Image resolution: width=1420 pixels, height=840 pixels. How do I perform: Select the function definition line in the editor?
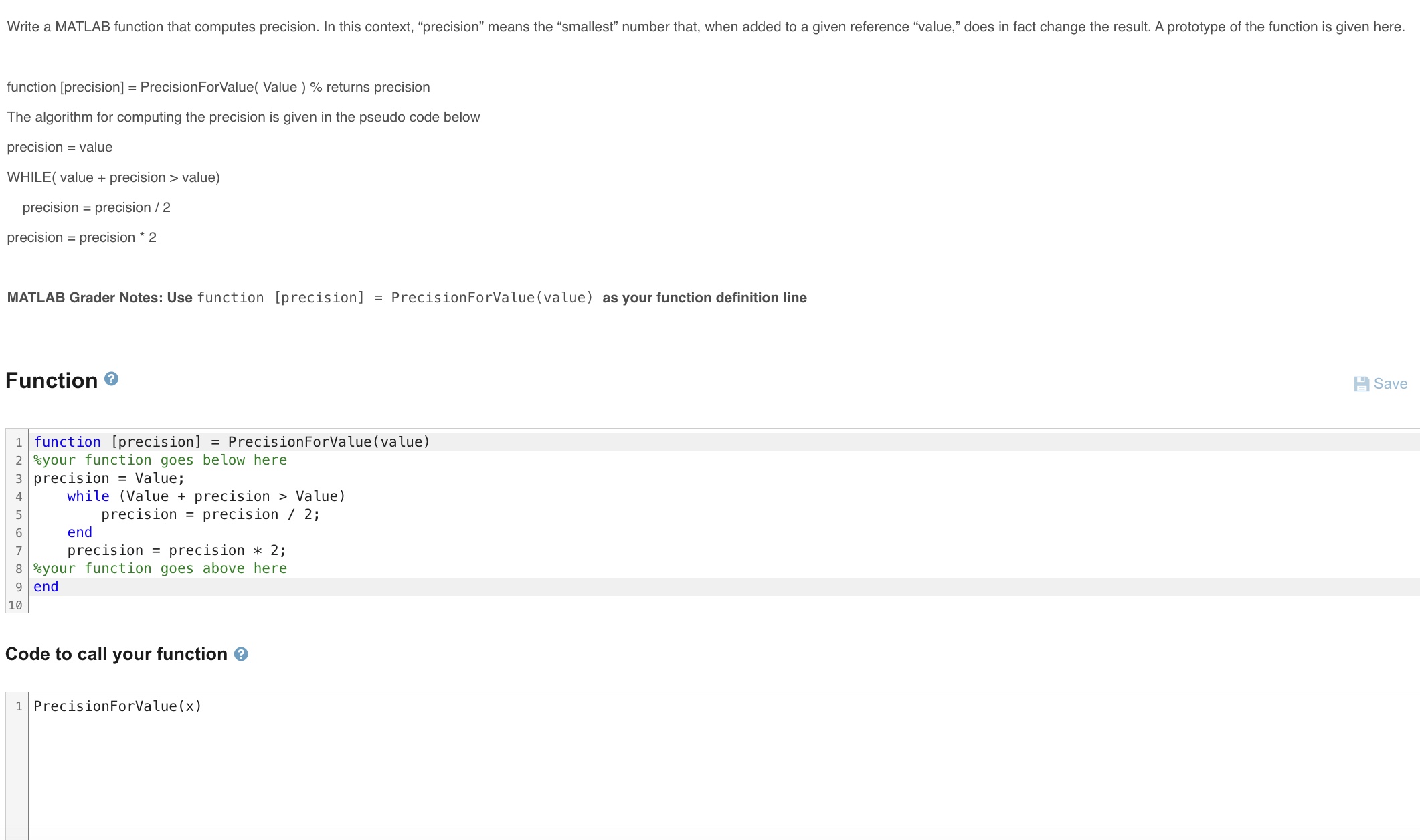pyautogui.click(x=231, y=442)
